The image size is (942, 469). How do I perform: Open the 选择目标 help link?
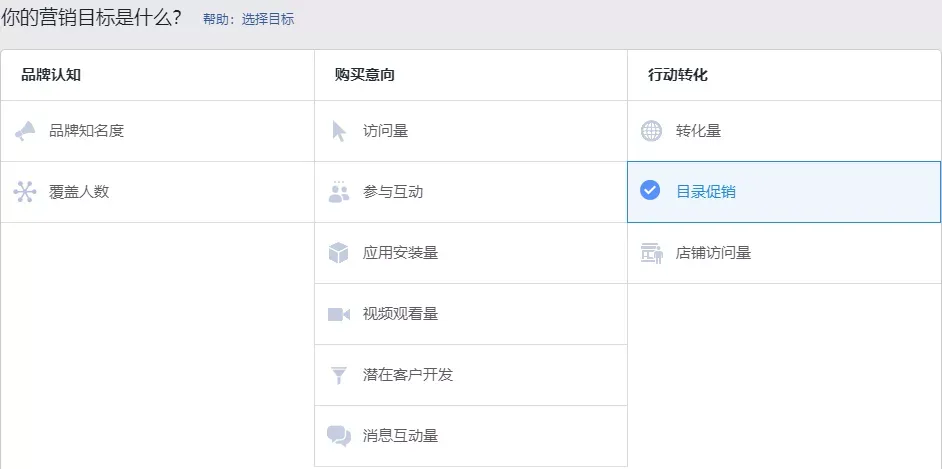tap(268, 19)
